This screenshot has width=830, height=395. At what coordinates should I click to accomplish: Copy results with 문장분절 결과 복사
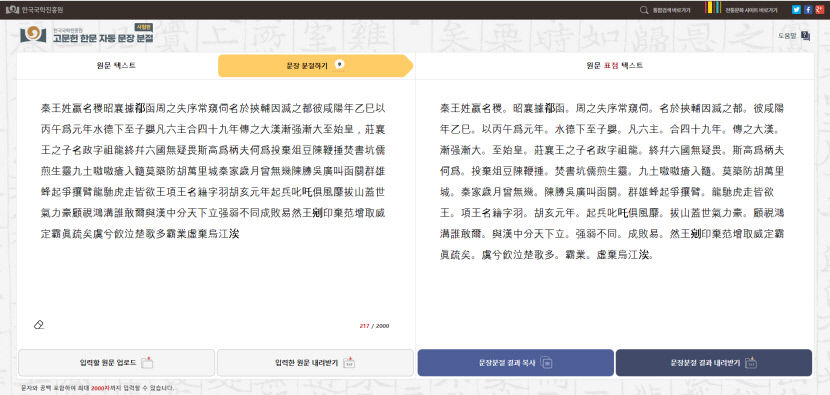516,363
